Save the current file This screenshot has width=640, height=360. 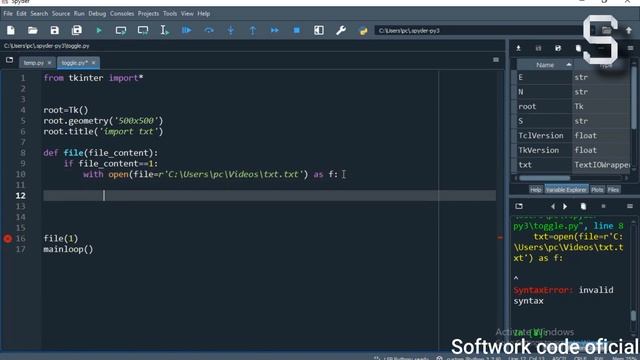pos(54,30)
